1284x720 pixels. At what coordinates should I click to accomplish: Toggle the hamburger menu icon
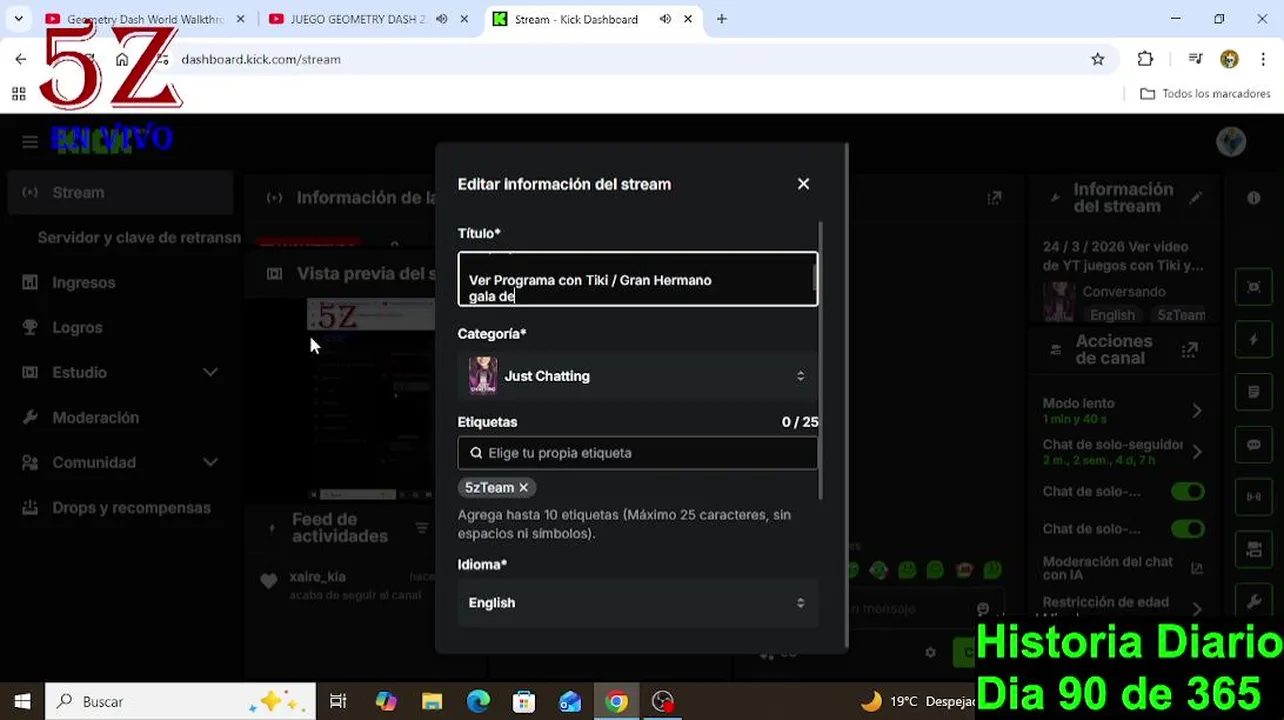[30, 141]
